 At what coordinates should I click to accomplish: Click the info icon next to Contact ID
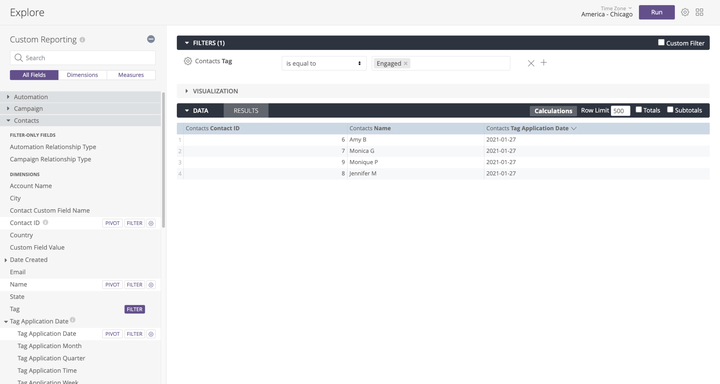coord(45,222)
